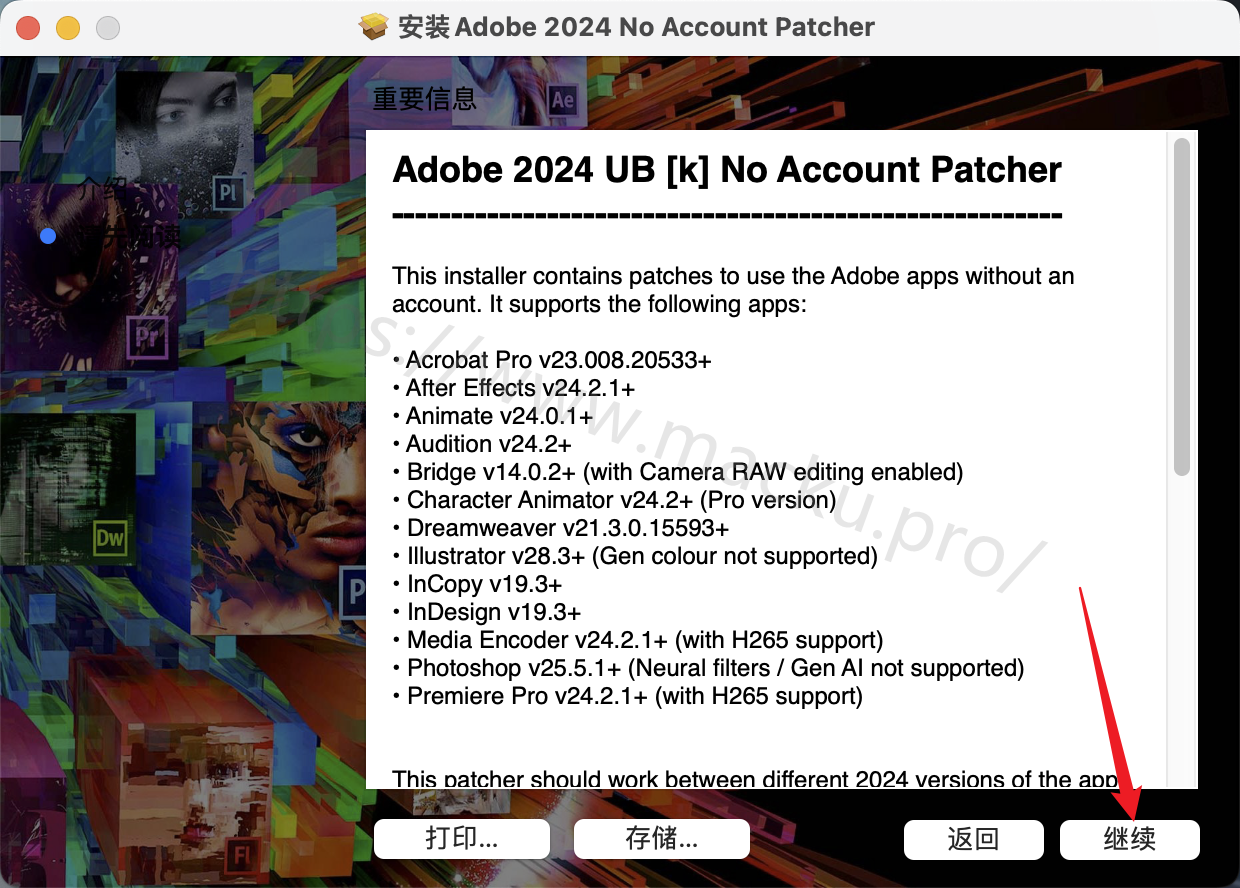Click the 重要信息 heading

coord(425,99)
